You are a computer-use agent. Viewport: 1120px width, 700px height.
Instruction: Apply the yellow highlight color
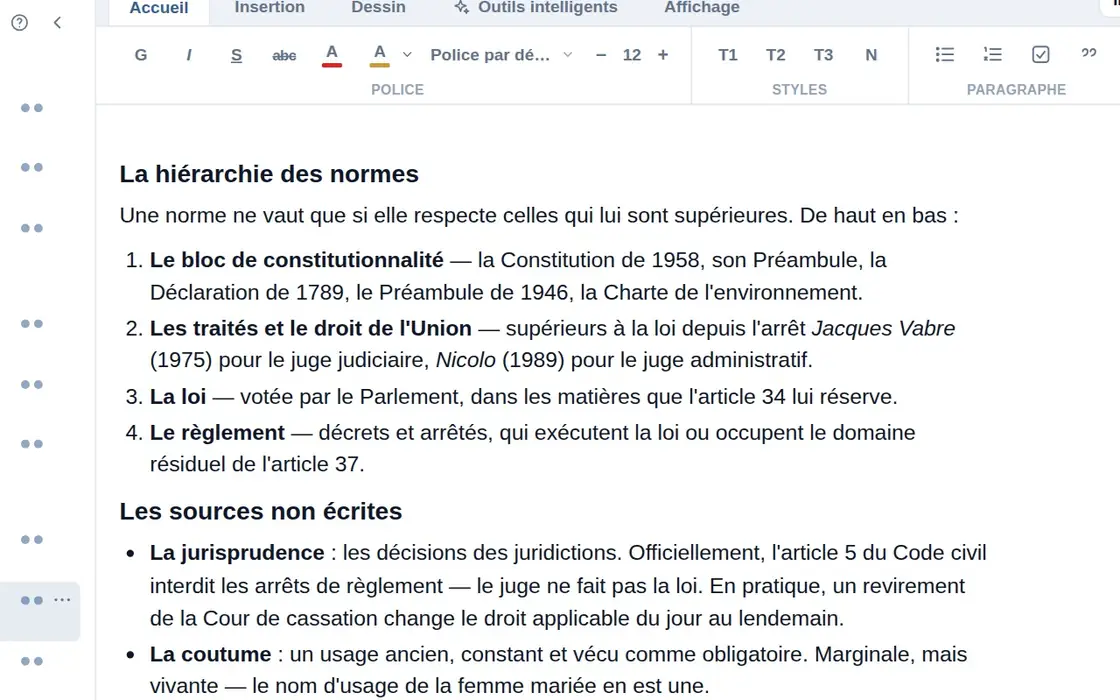pos(379,55)
